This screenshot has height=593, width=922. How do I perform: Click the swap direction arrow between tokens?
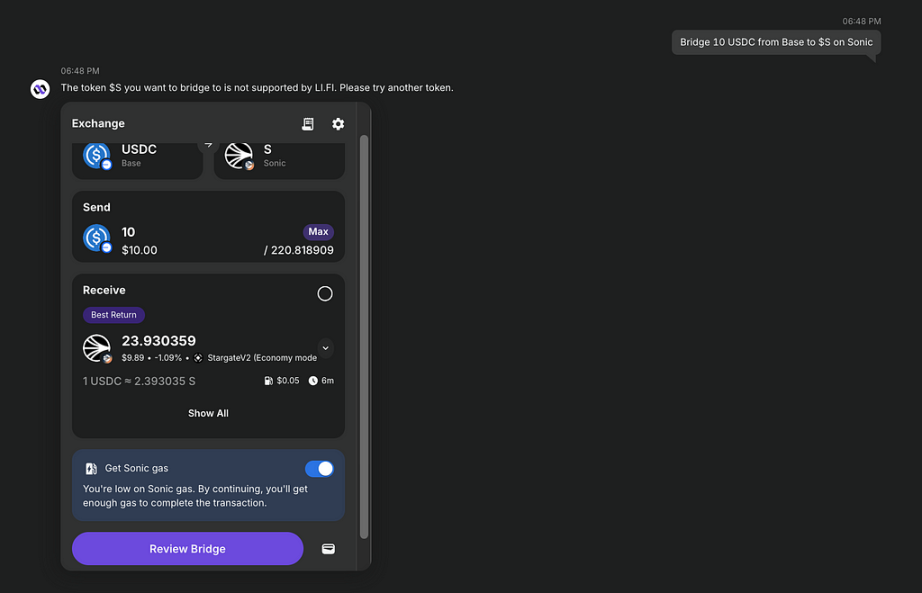(x=208, y=145)
